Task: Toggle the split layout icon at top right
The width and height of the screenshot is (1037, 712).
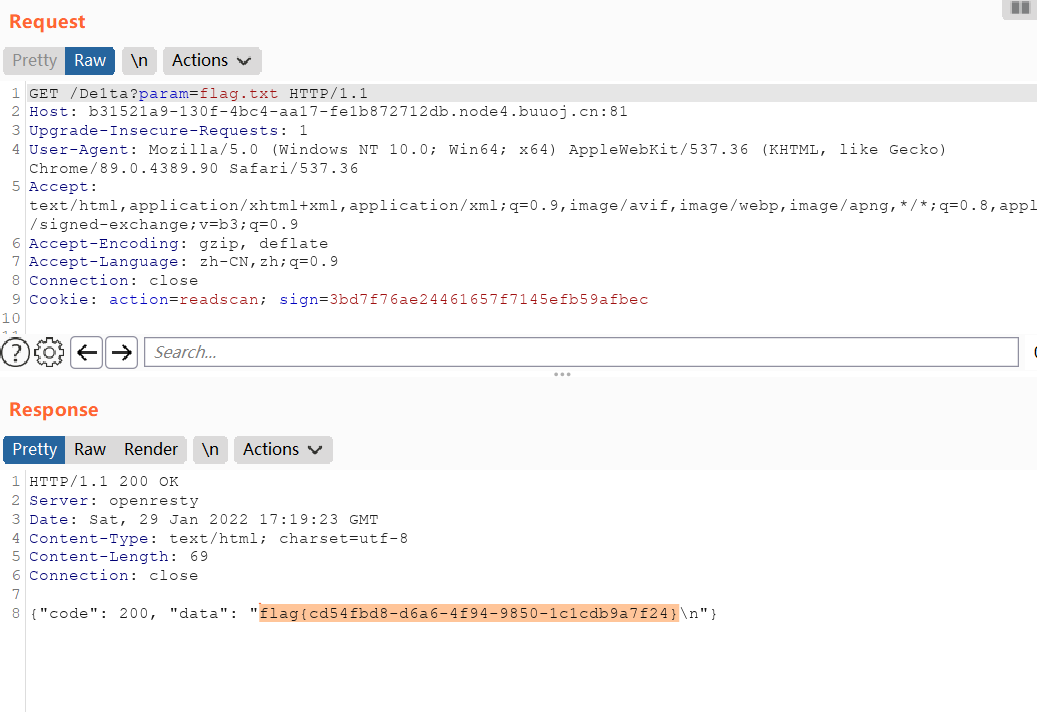Action: coord(1020,9)
